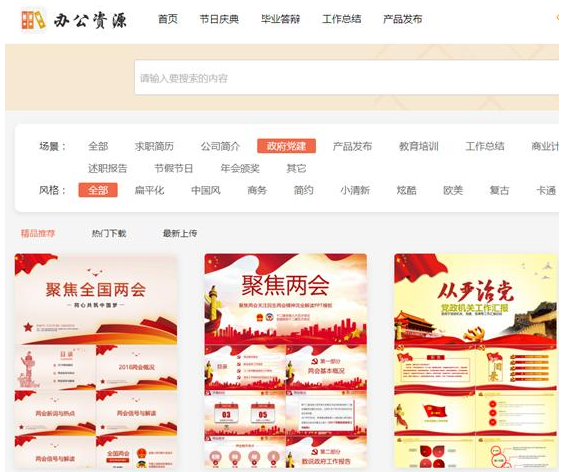Viewport: 563px width, 472px height.
Task: Open the 从严治党 template thumbnail
Action: 475,361
